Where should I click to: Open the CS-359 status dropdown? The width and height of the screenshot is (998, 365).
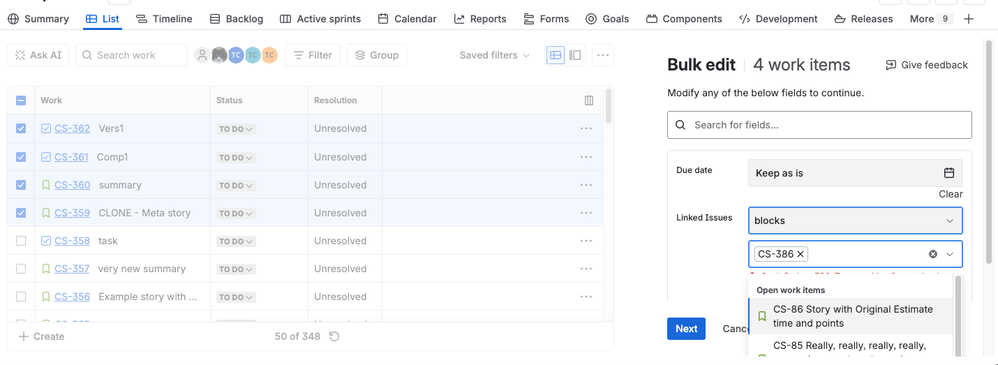point(236,213)
